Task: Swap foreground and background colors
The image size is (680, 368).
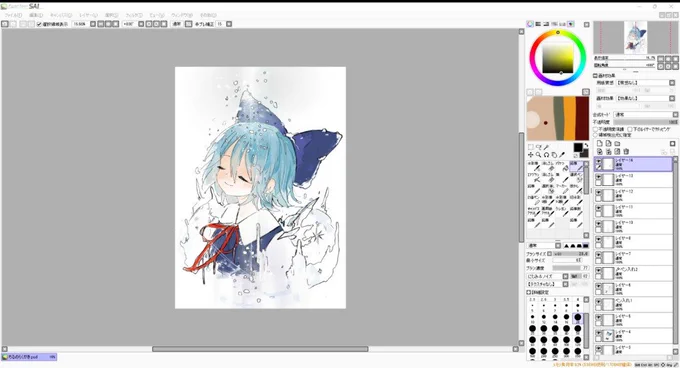Action: point(587,145)
